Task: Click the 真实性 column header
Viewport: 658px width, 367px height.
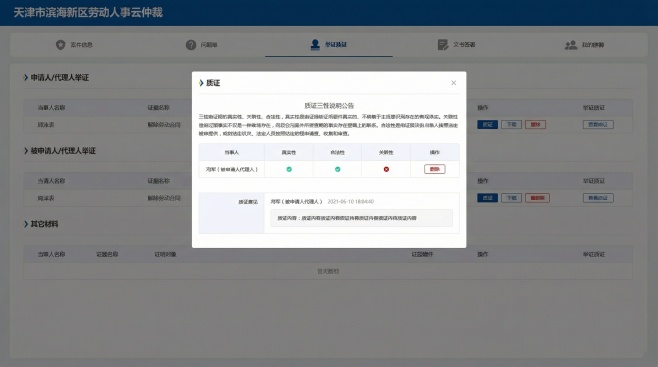Action: point(289,153)
